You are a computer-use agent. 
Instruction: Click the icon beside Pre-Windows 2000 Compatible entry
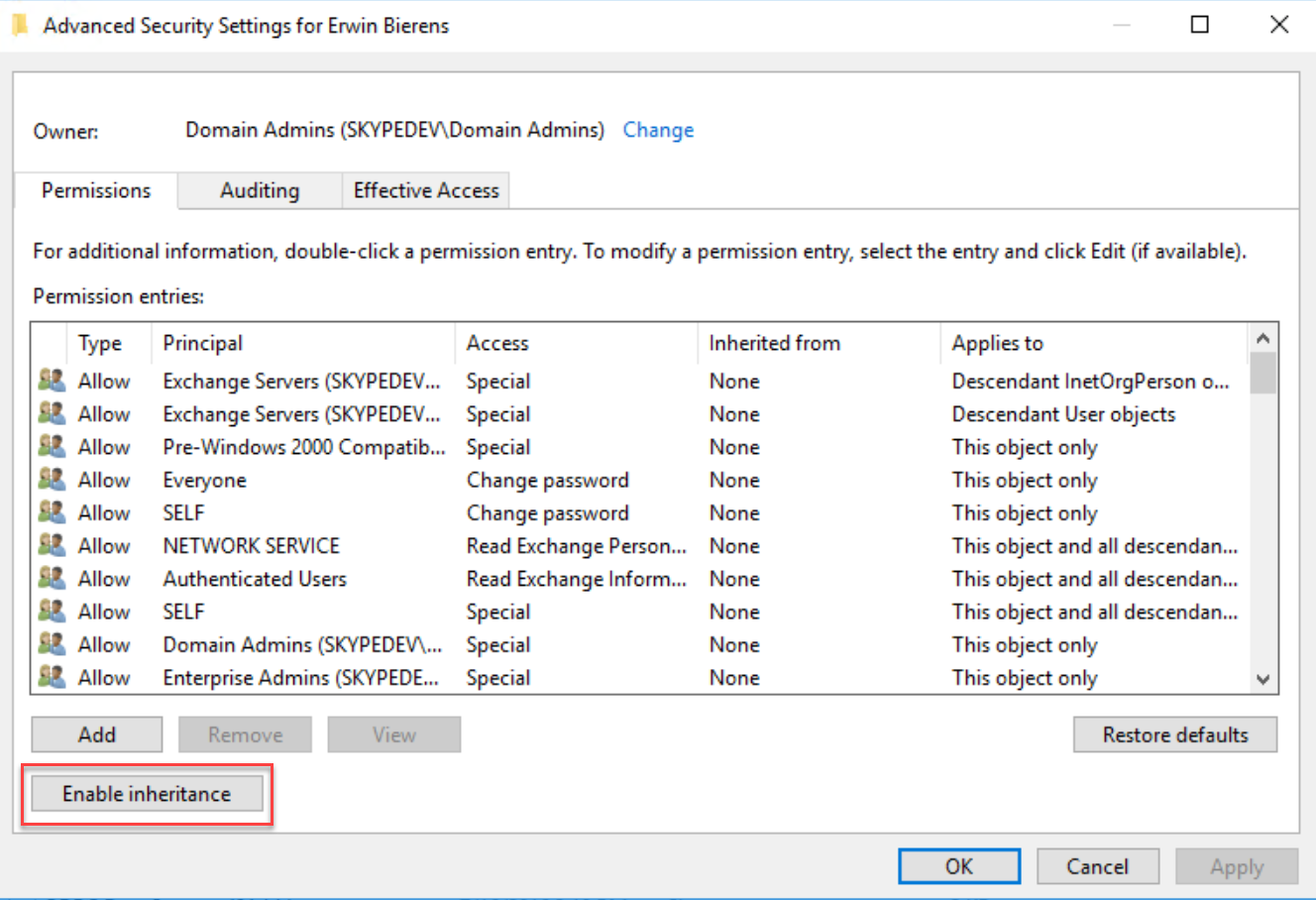click(52, 447)
